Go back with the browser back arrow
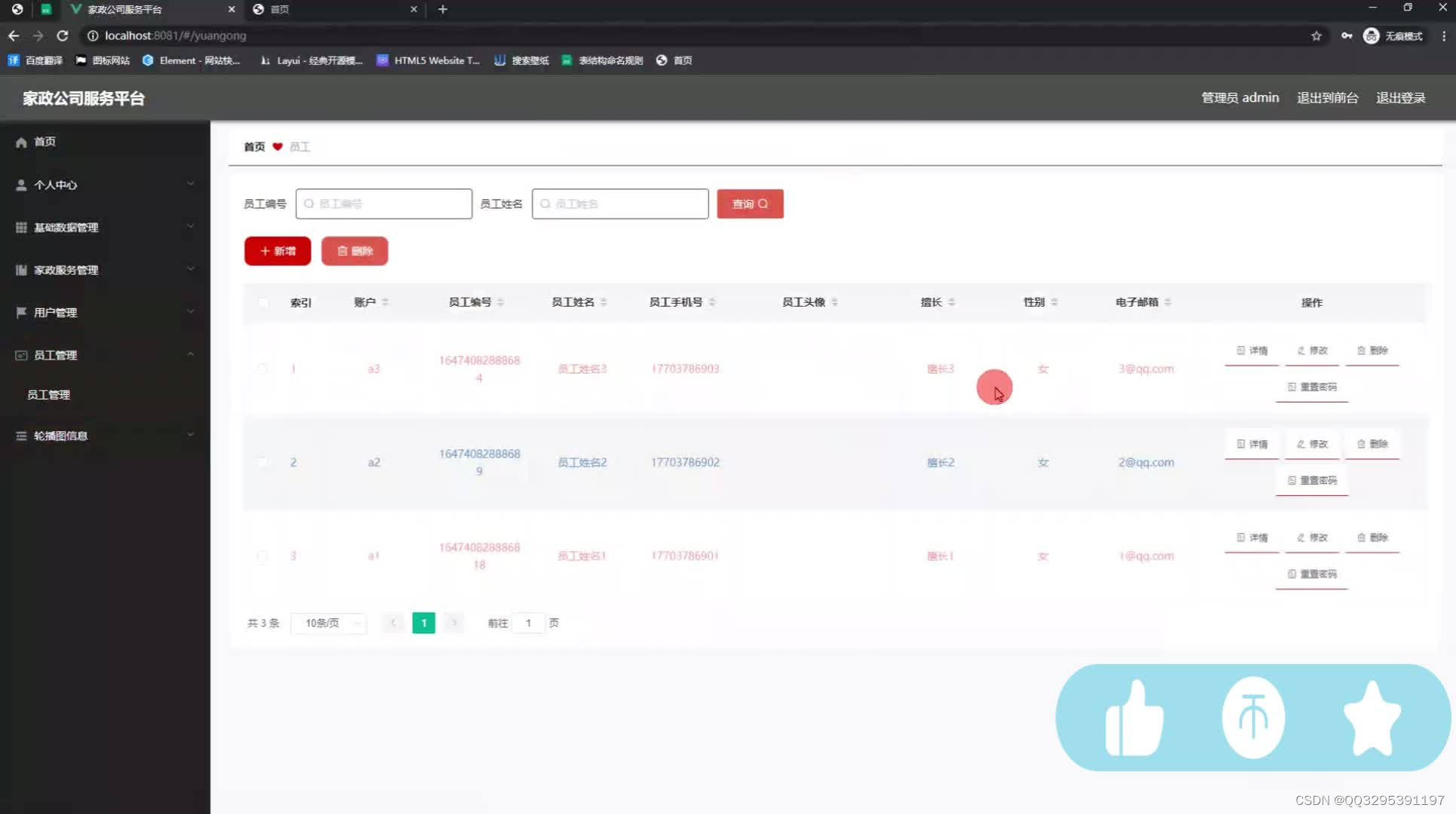The image size is (1456, 814). coord(14,35)
